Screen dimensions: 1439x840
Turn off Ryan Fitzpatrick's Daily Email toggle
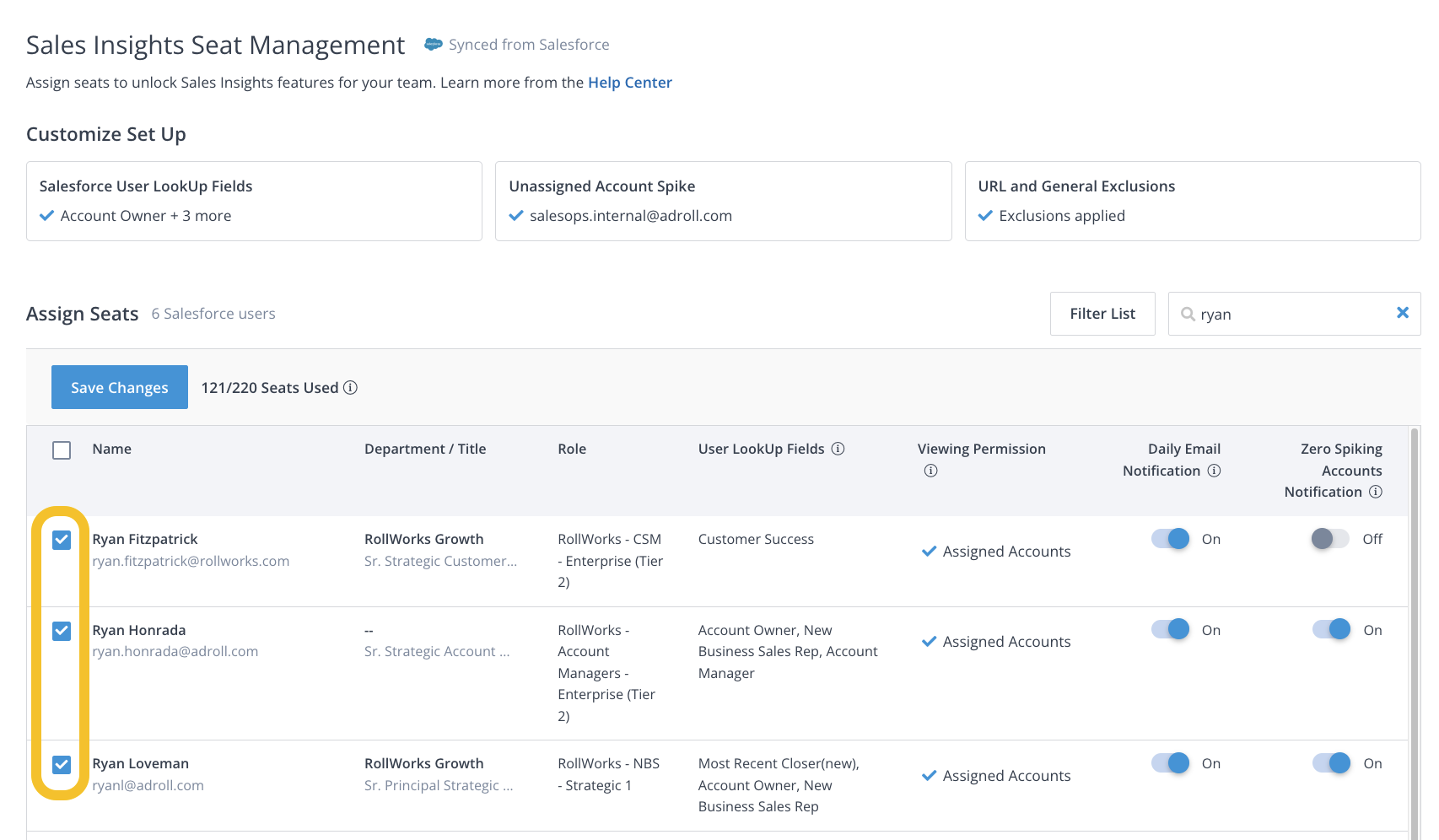[1170, 539]
